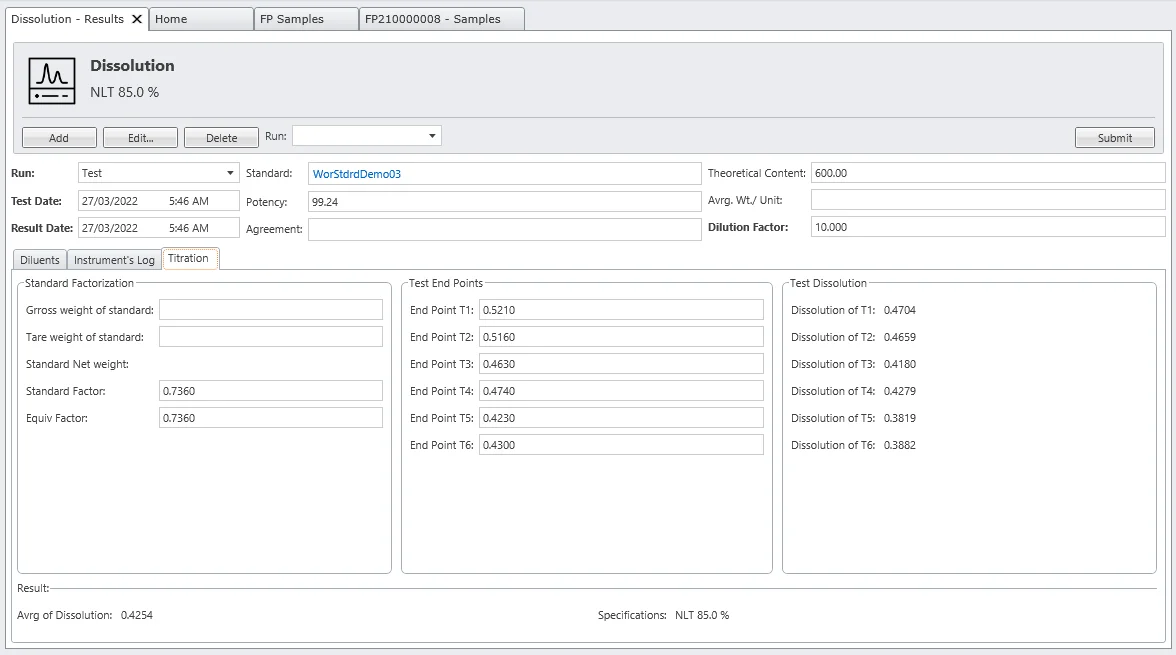
Task: Click the Edit... button
Action: 140,138
